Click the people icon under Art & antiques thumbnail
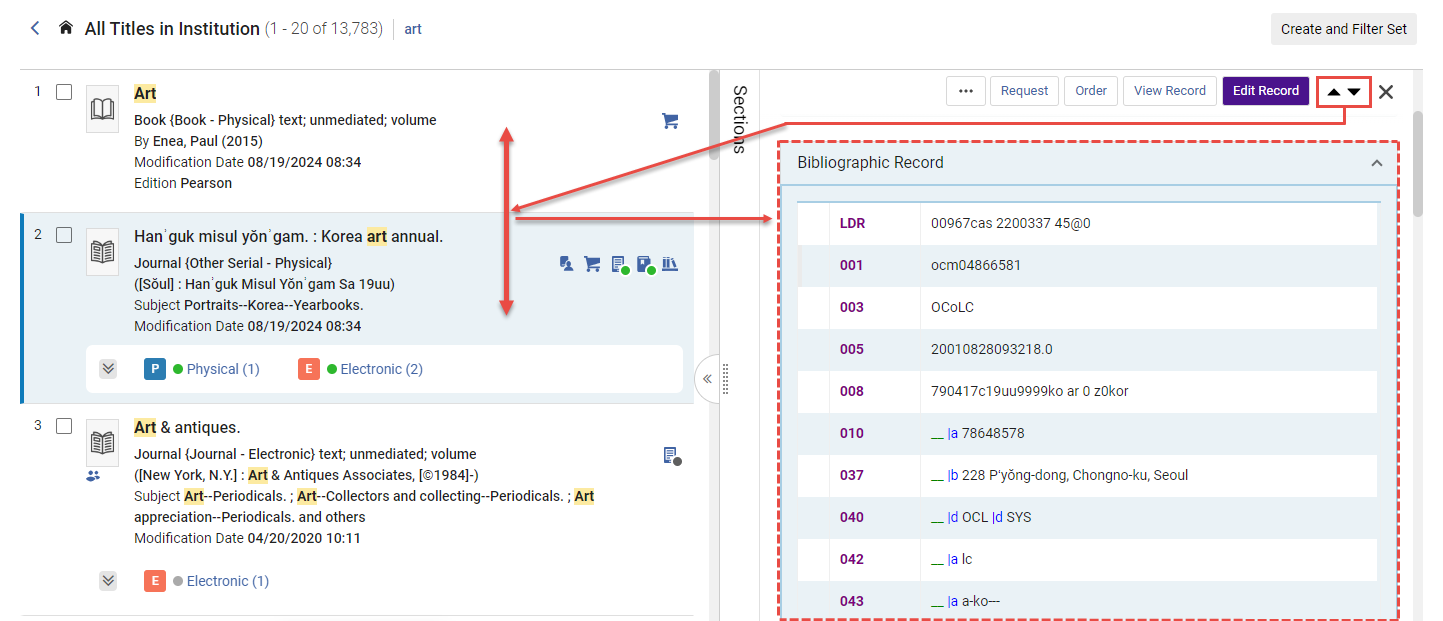 coord(93,477)
